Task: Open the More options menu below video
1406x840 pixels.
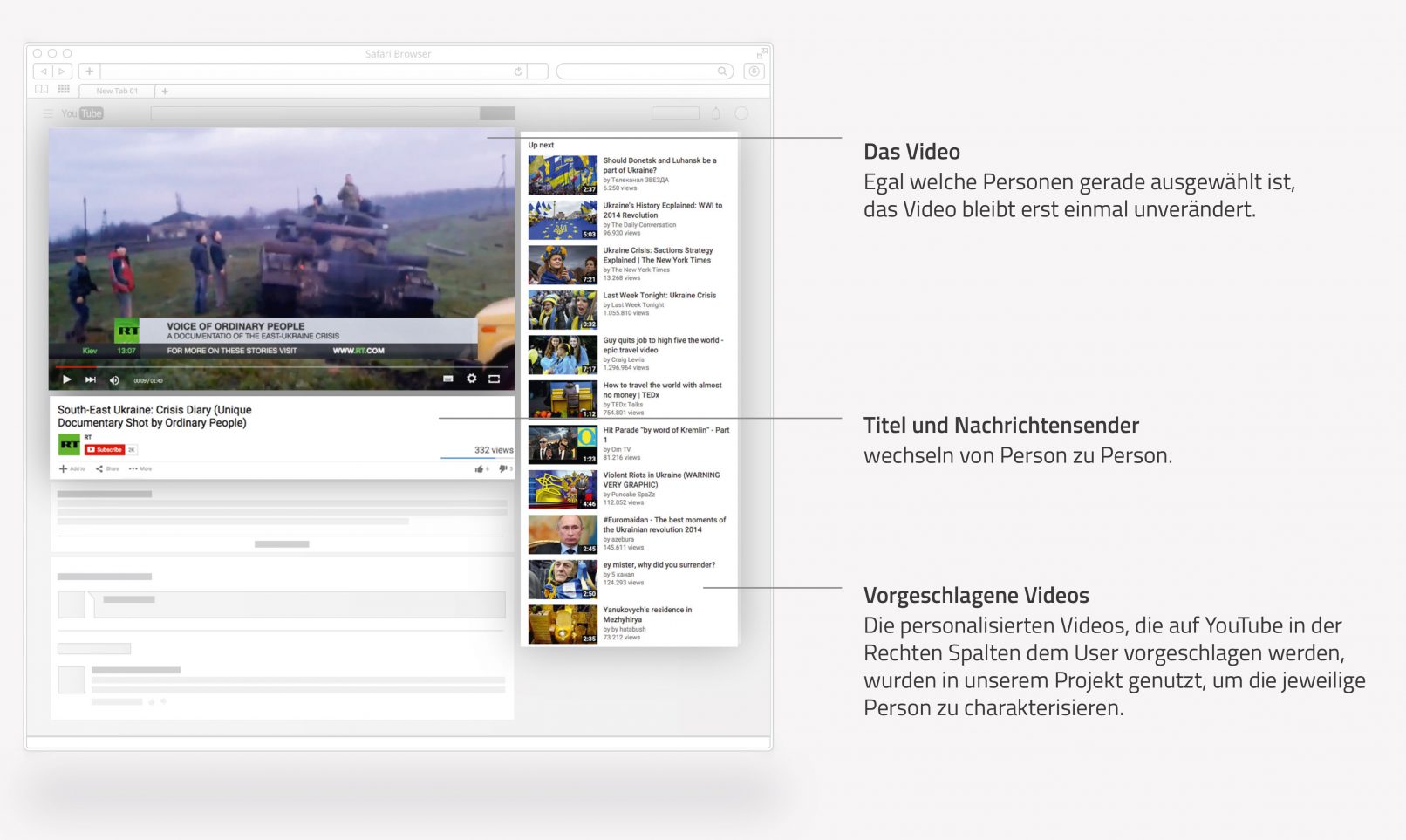Action: (140, 468)
